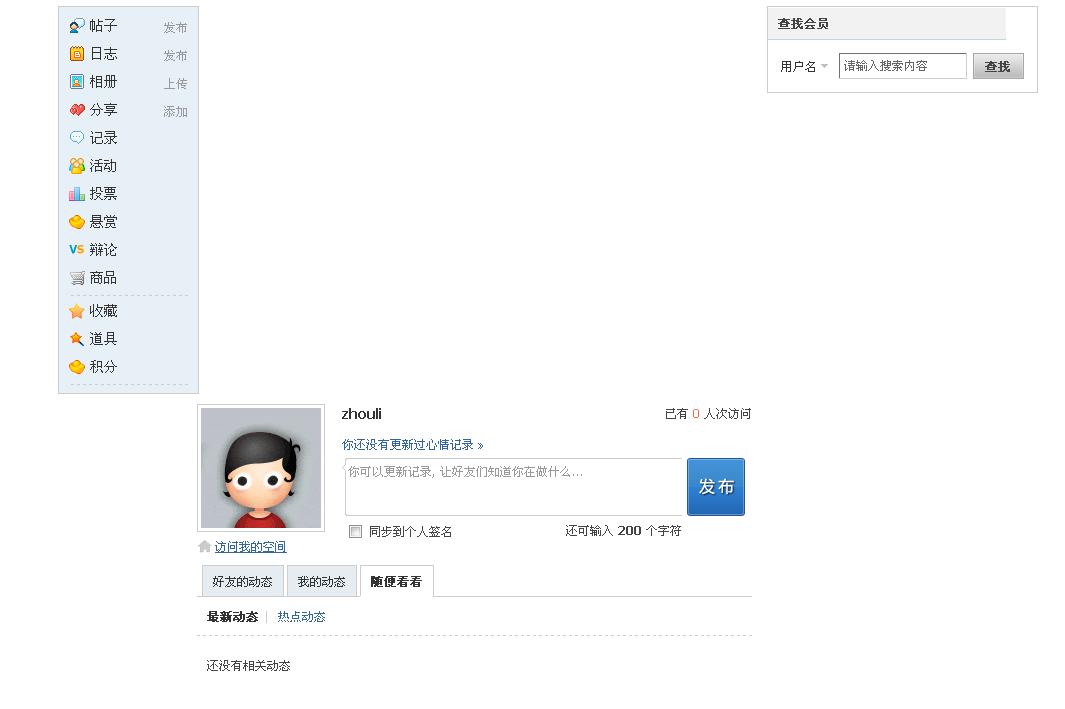
Task: Click the 已有 0 人次访问 visit count text
Action: coord(708,414)
